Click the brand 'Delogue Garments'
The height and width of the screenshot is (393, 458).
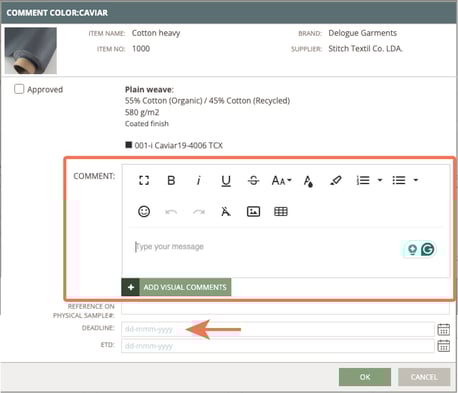tap(362, 33)
